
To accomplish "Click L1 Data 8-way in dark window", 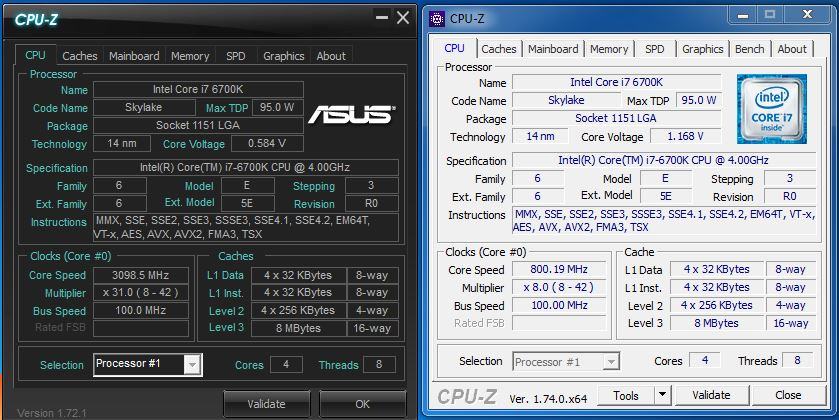I will click(372, 276).
